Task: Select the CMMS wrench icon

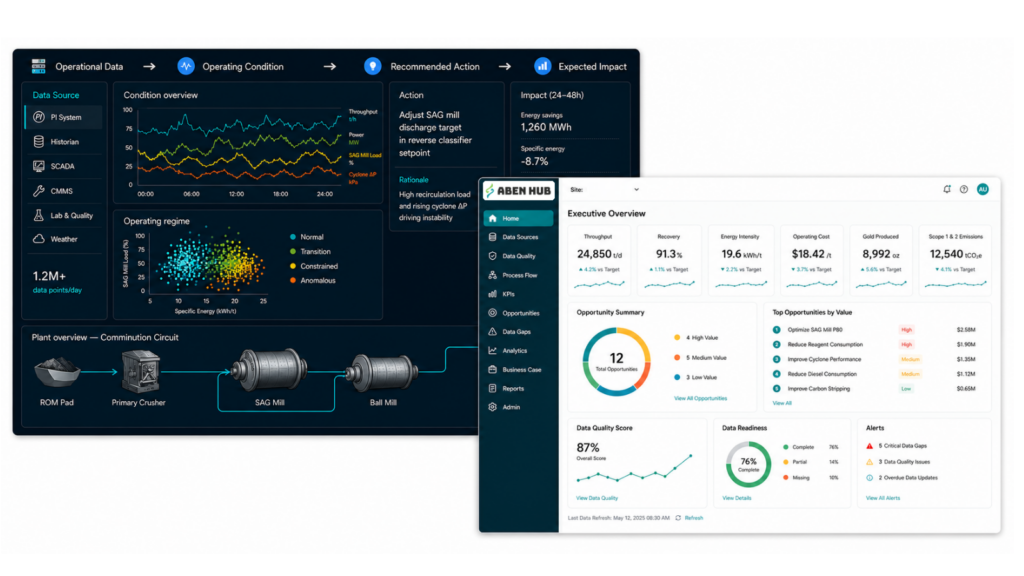Action: (x=39, y=191)
